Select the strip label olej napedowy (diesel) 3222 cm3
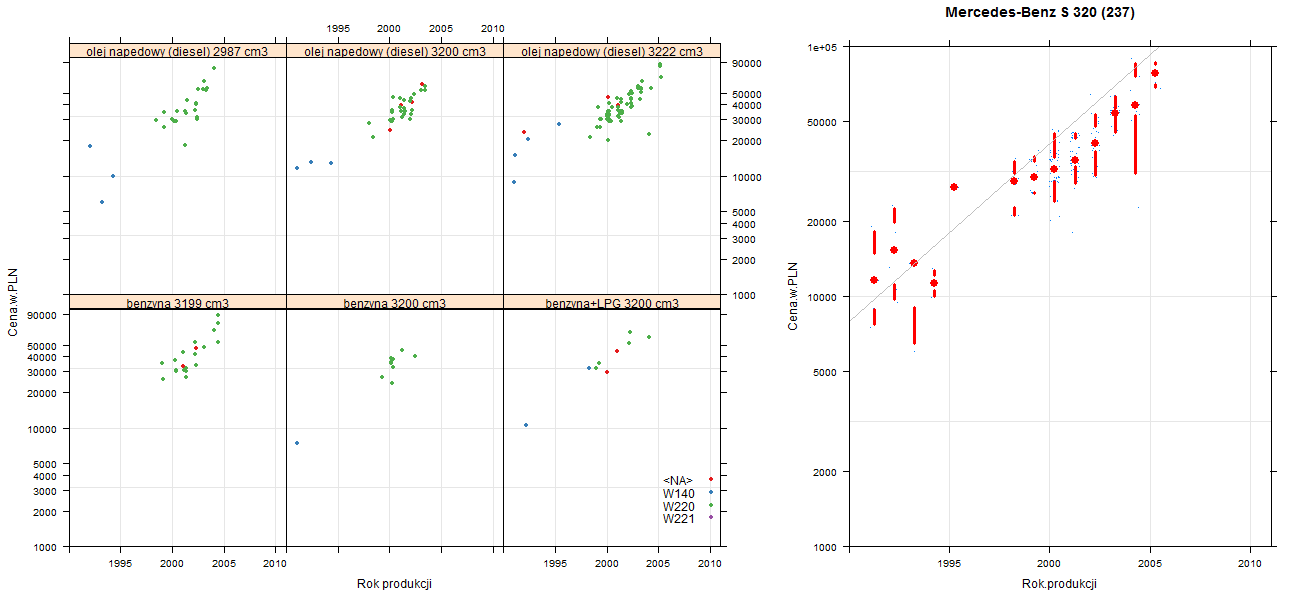This screenshot has width=1300, height=600. 612,51
